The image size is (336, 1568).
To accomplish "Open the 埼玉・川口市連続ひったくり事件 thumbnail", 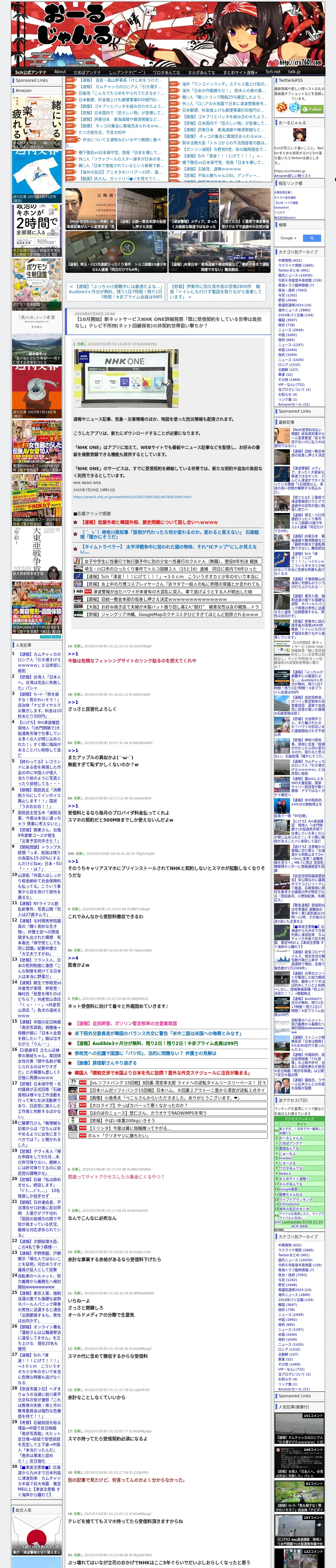I will coord(116,252).
